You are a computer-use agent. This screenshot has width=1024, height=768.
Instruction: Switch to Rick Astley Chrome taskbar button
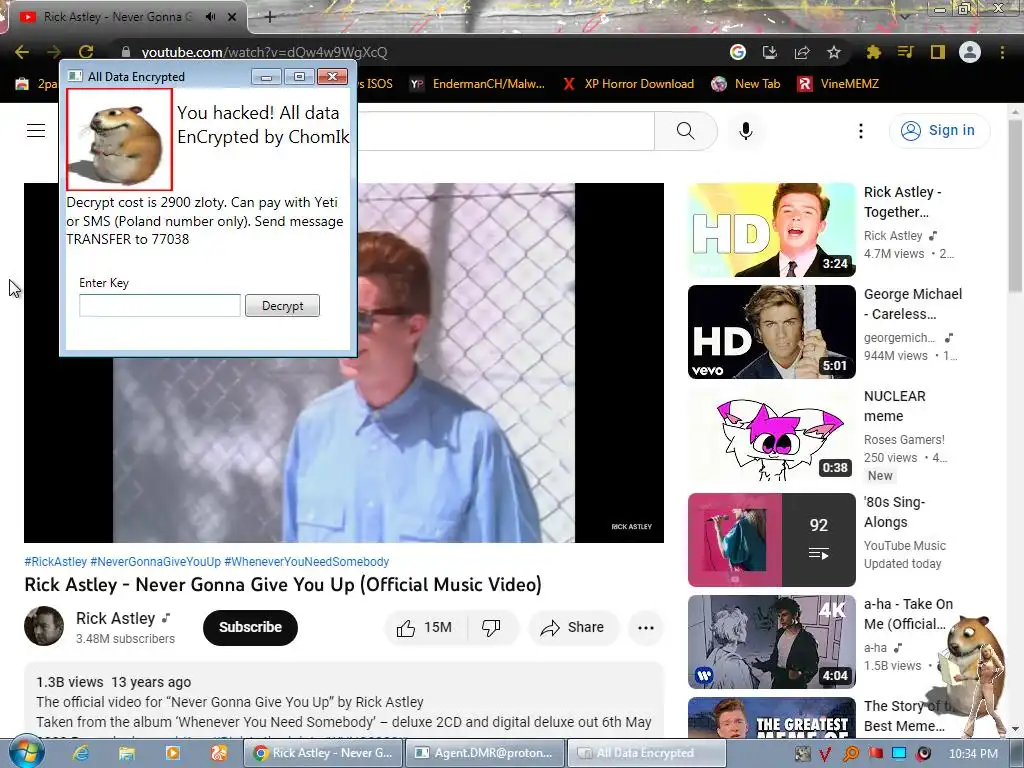tap(323, 753)
